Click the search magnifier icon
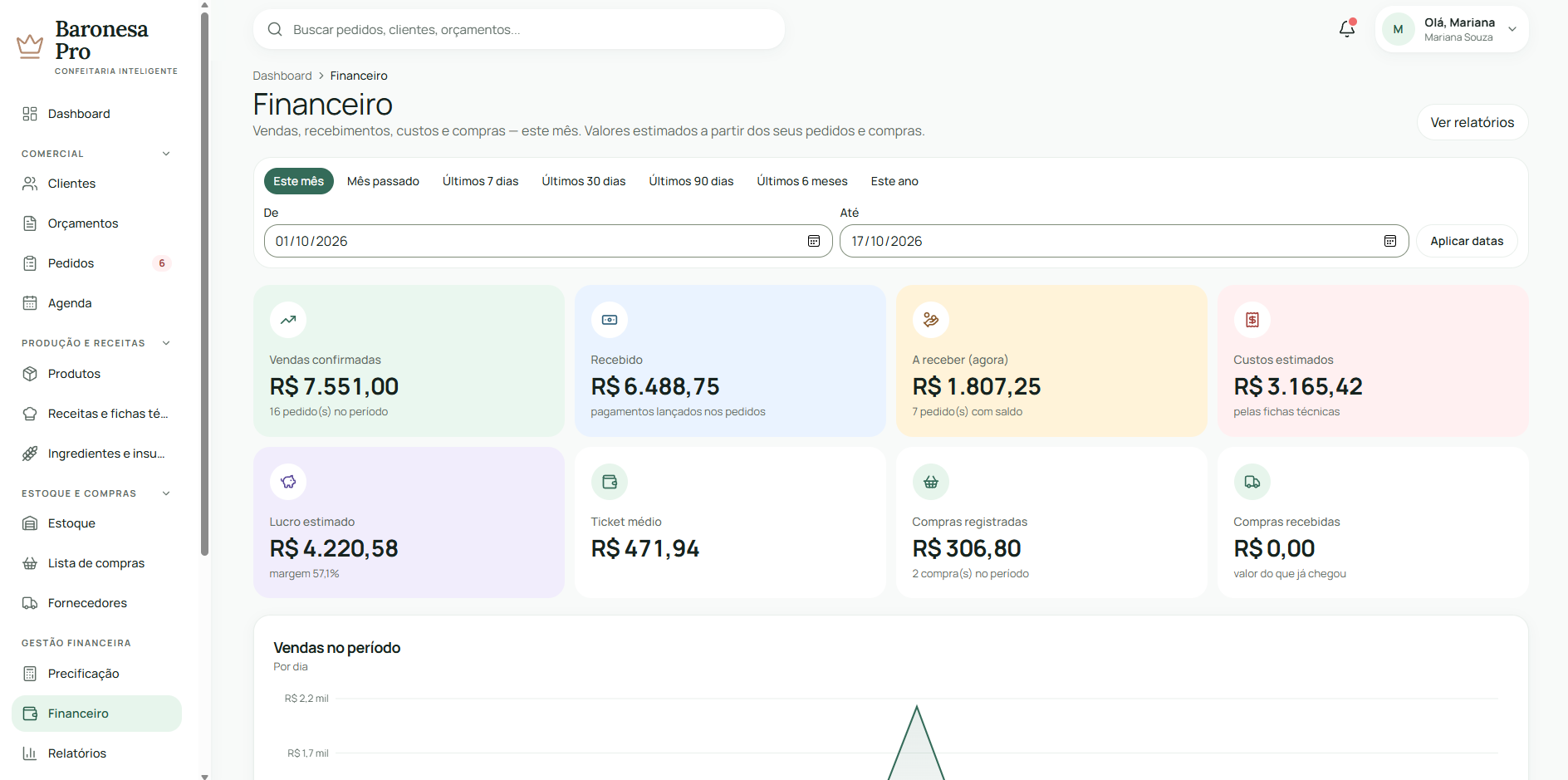Image resolution: width=1568 pixels, height=780 pixels. coord(275,30)
